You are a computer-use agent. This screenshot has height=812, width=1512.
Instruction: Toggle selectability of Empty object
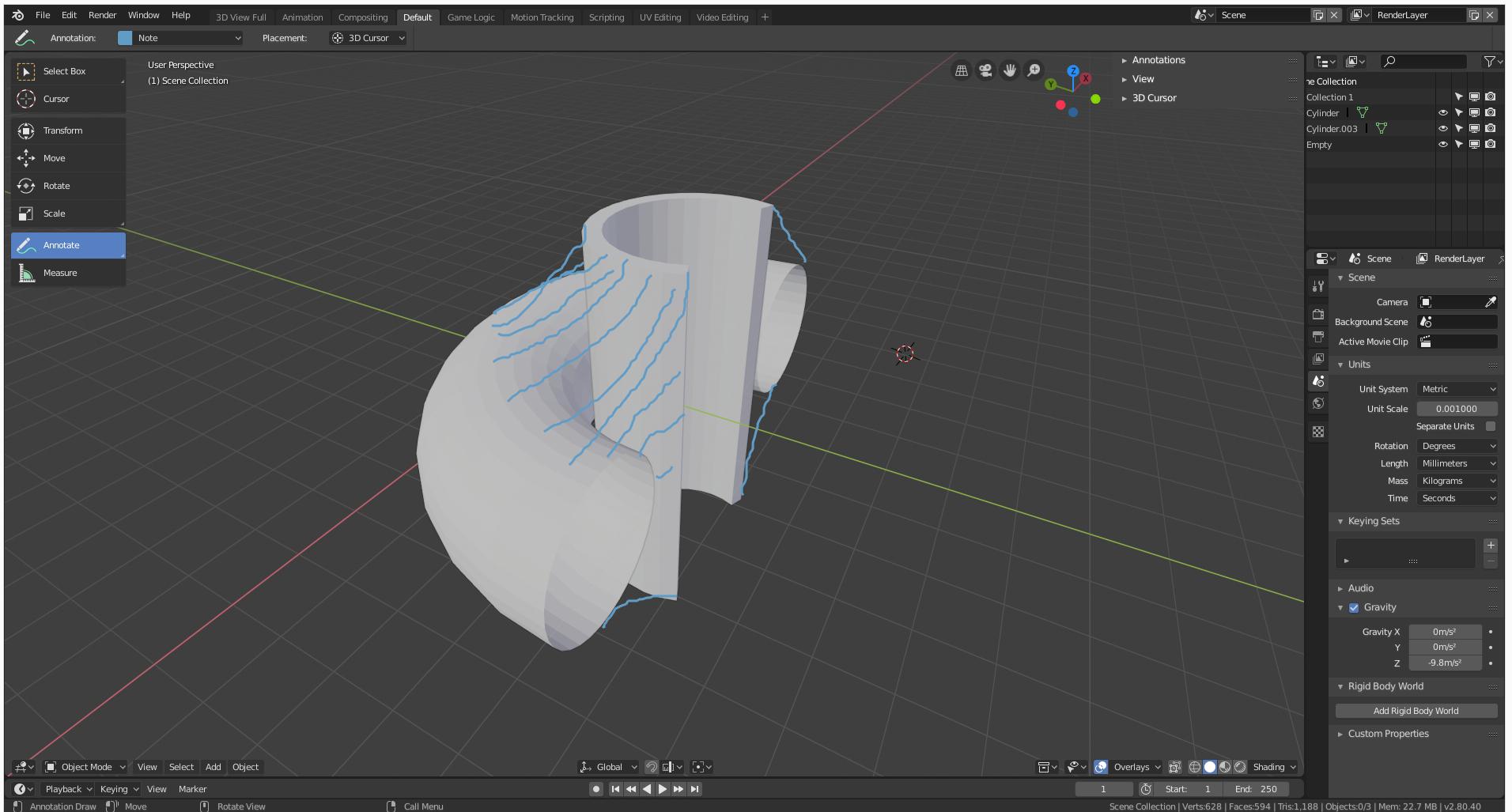(x=1458, y=145)
